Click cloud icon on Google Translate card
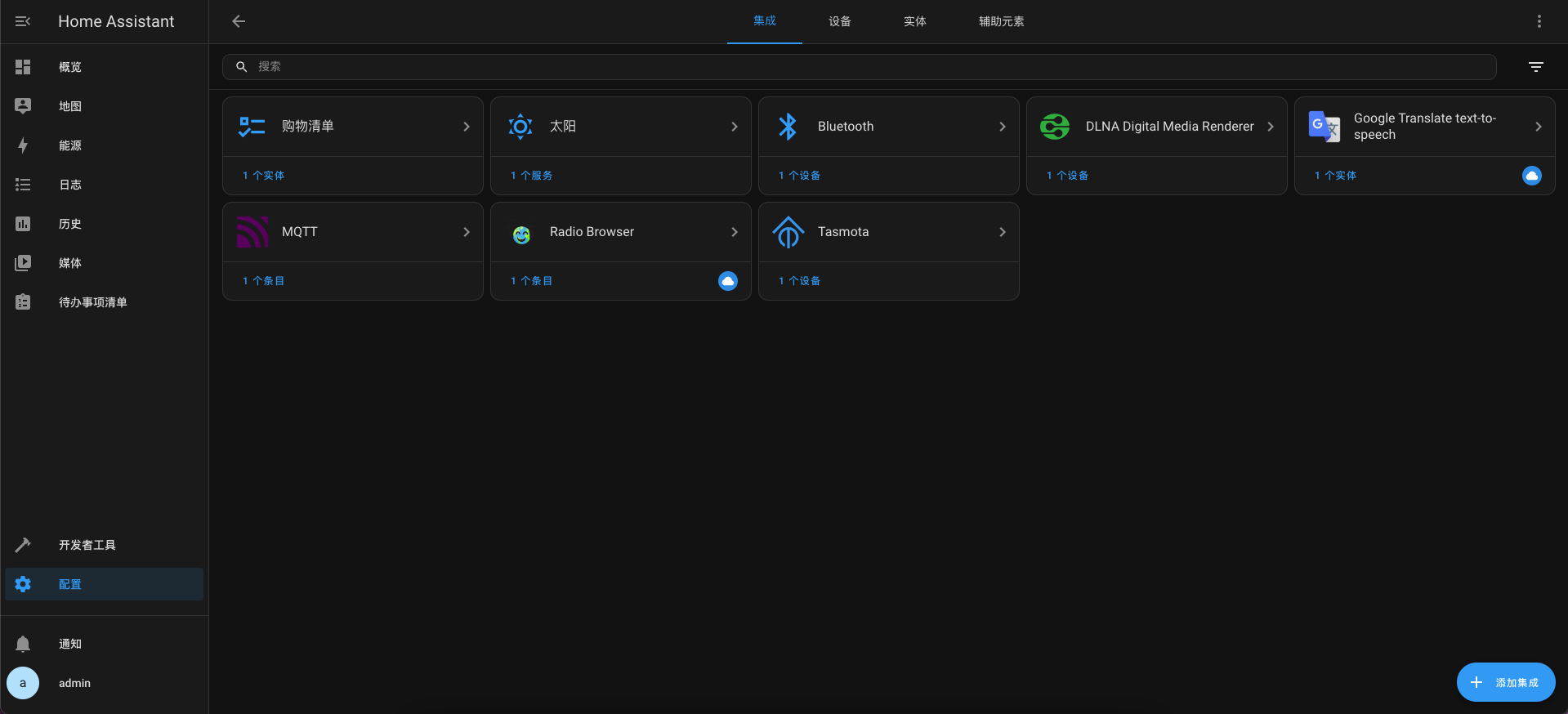The height and width of the screenshot is (714, 1568). (x=1532, y=176)
